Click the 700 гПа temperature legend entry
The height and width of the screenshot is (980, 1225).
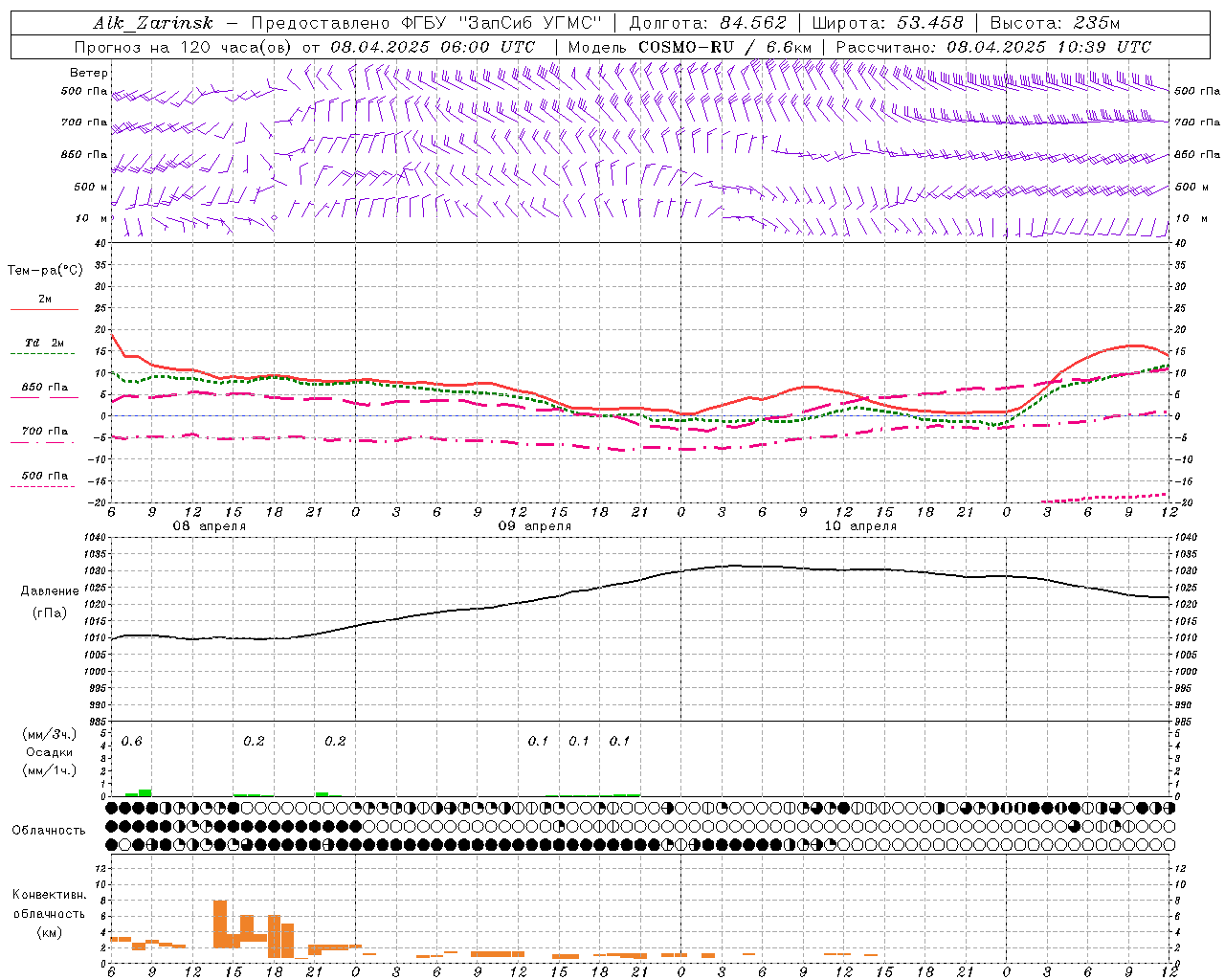[x=45, y=432]
